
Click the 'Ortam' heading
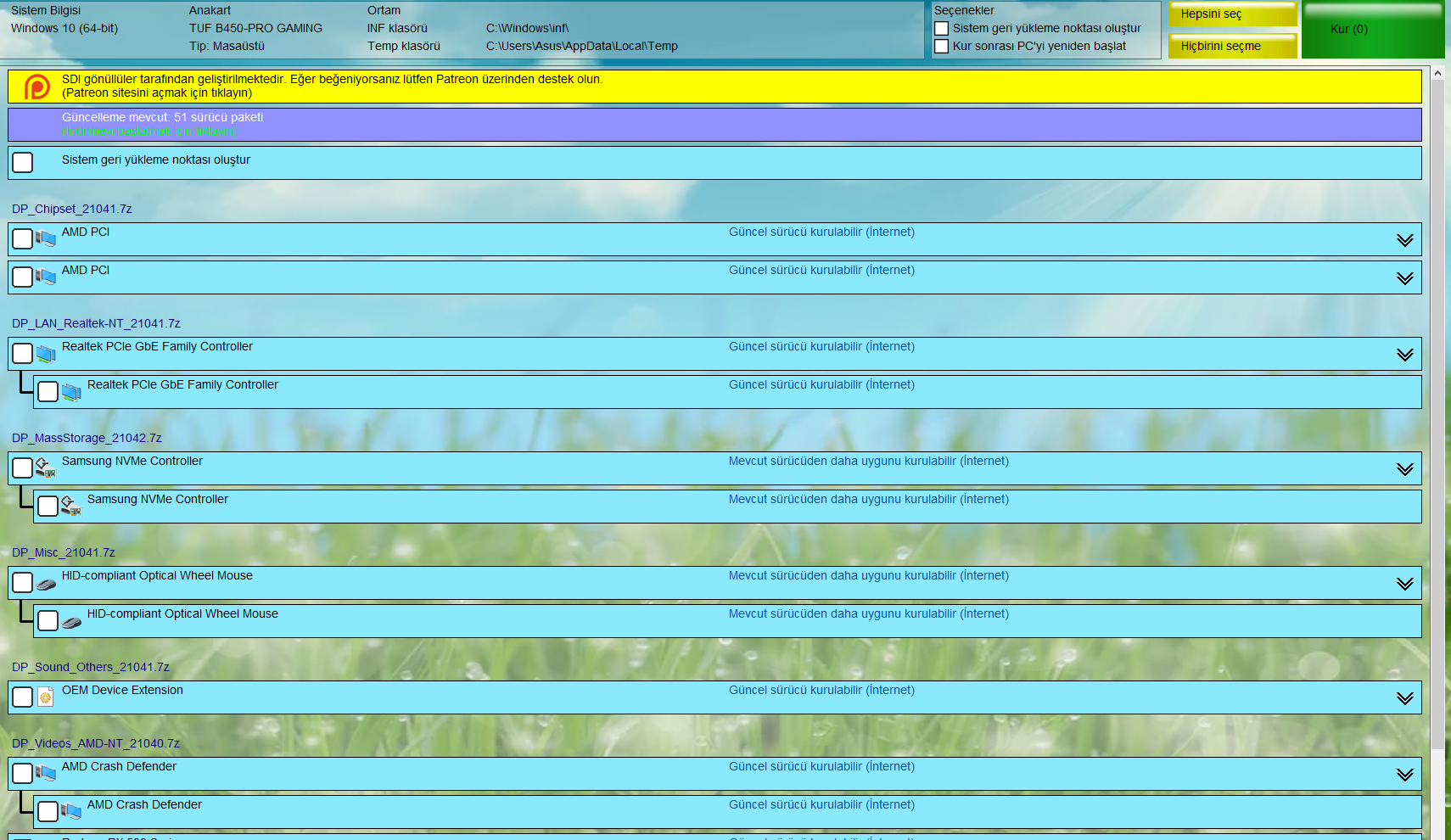pyautogui.click(x=384, y=11)
